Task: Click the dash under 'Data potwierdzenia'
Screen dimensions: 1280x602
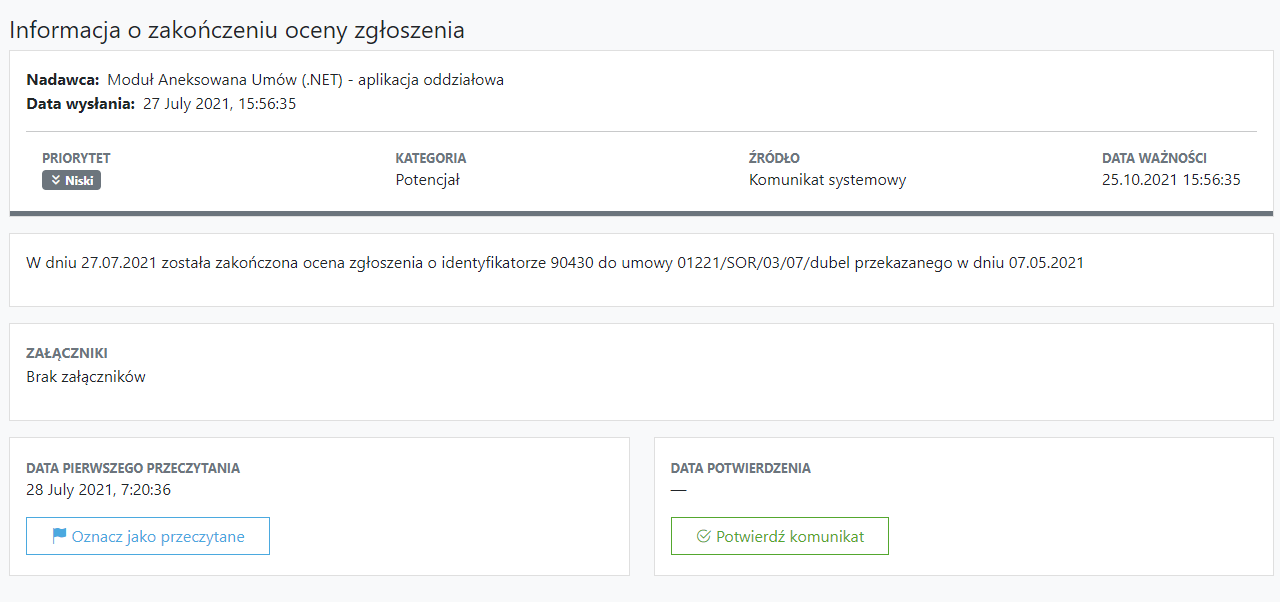Action: 679,490
